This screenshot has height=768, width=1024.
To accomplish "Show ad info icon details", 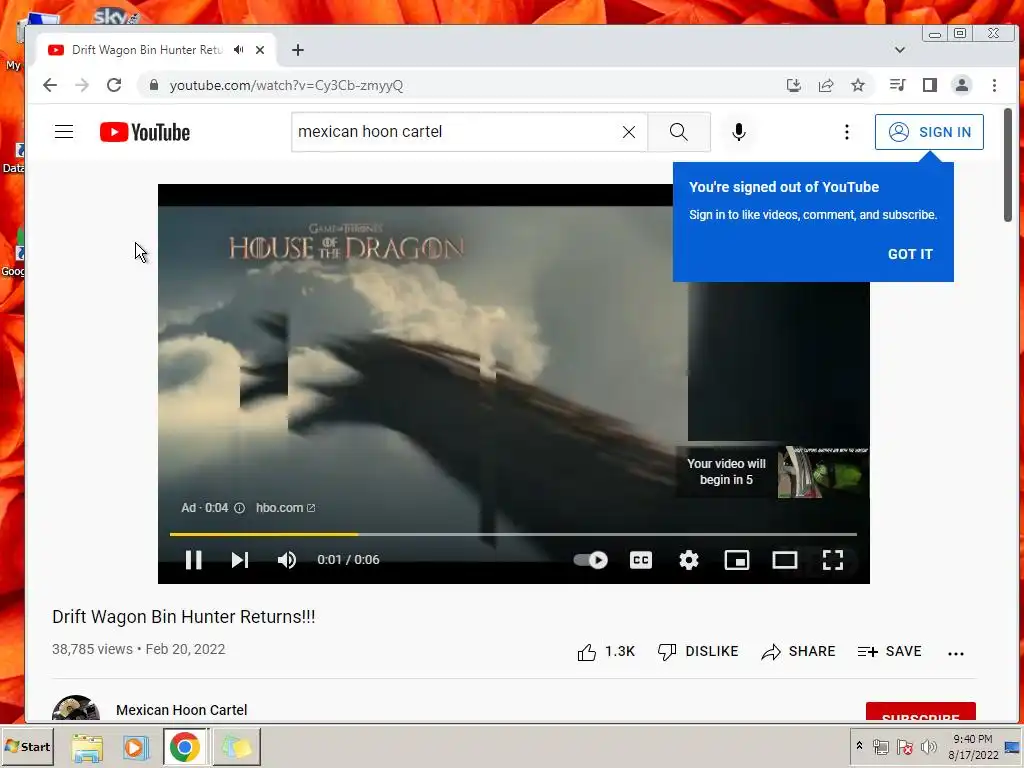I will pos(239,507).
